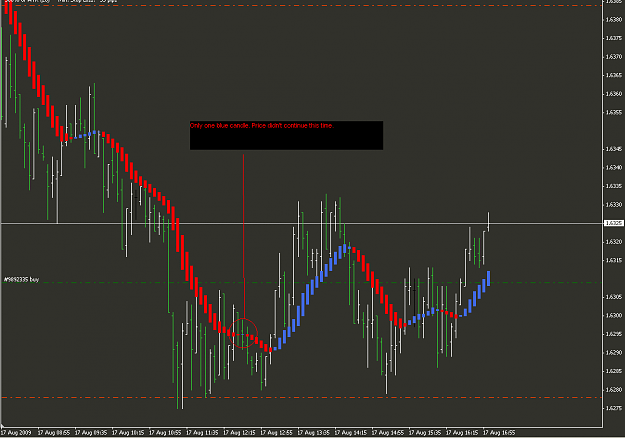This screenshot has width=625, height=438.
Task: Click the '17 Aug 13:35' time axis label
Action: (x=313, y=433)
